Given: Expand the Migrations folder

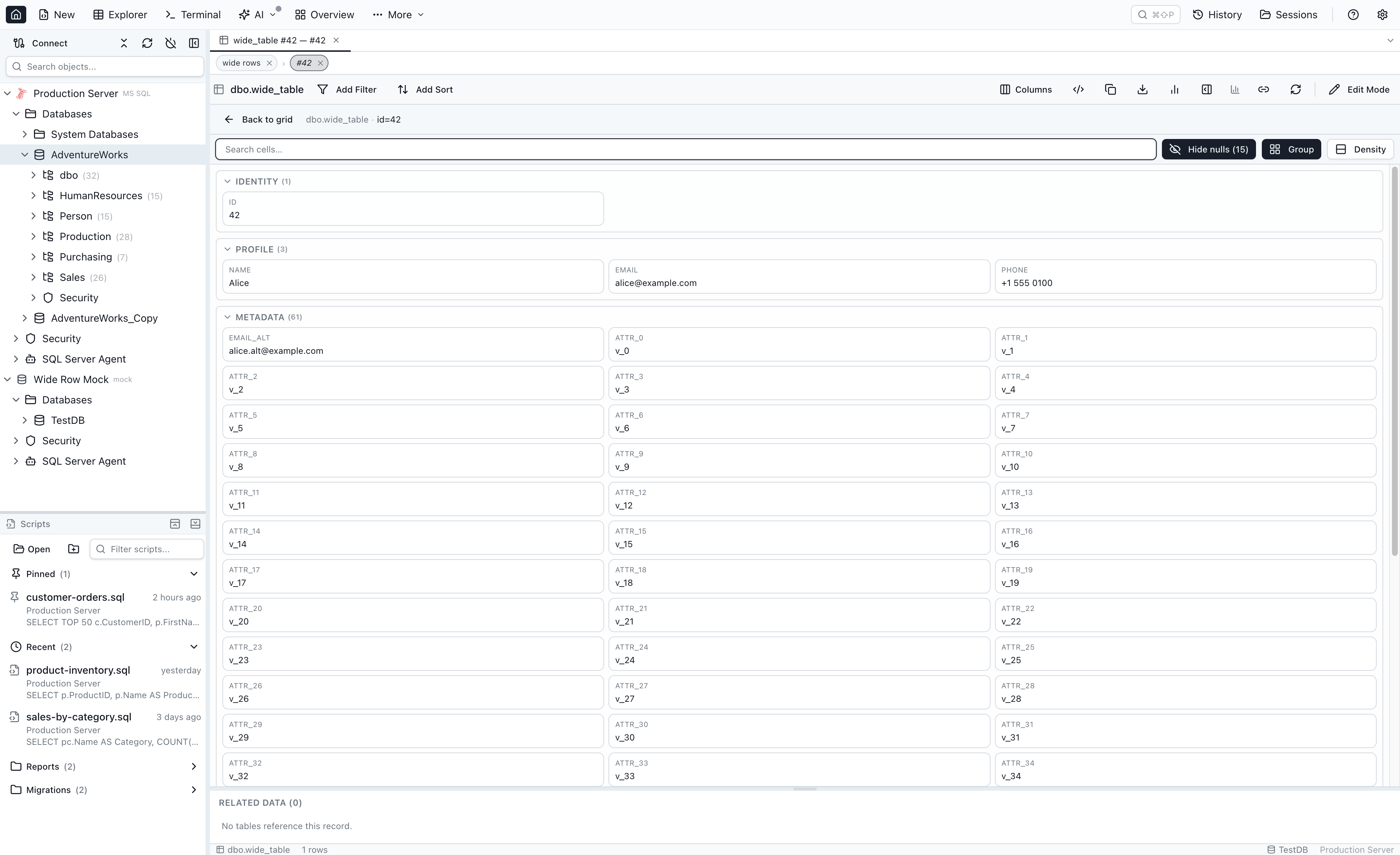Looking at the screenshot, I should (194, 790).
